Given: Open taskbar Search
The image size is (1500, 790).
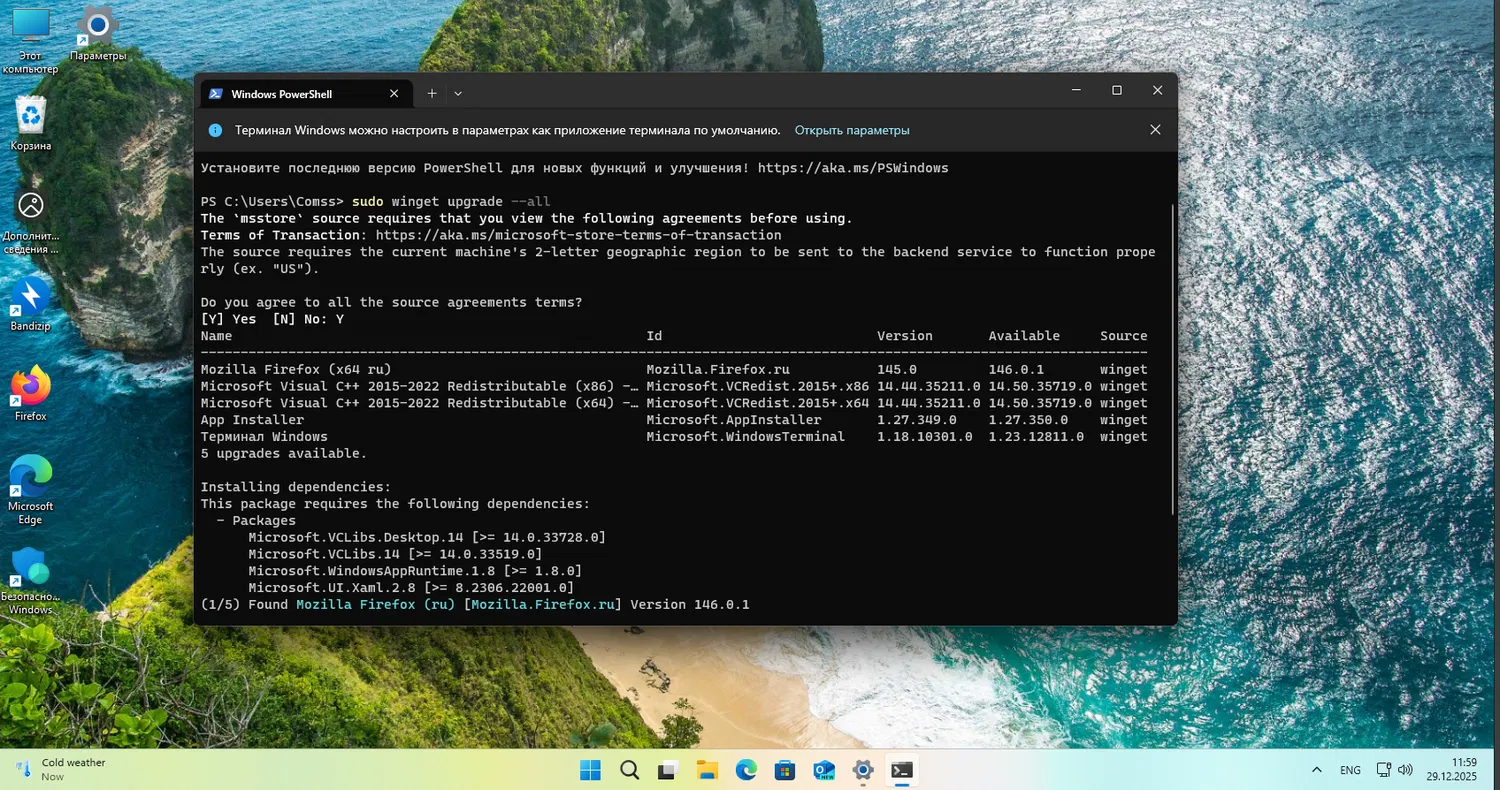Looking at the screenshot, I should pos(630,770).
